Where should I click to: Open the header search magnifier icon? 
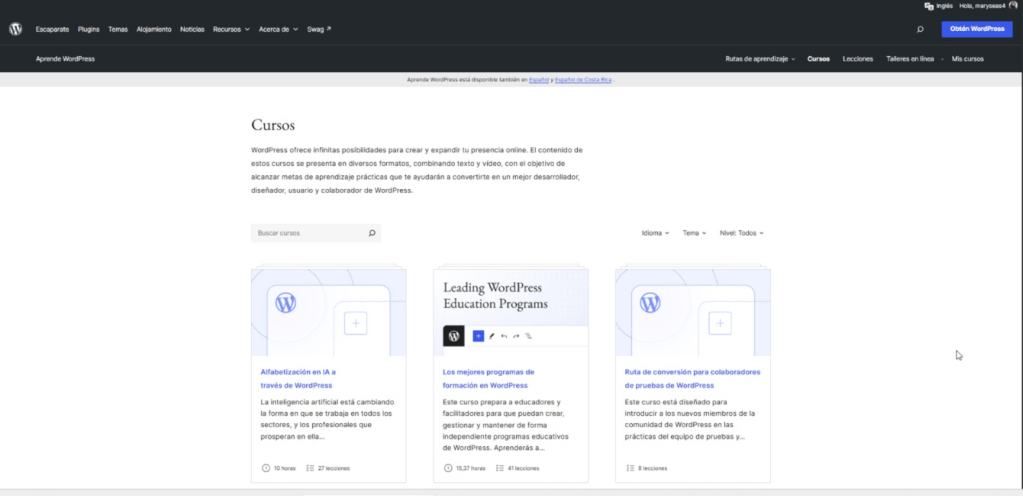click(x=920, y=29)
